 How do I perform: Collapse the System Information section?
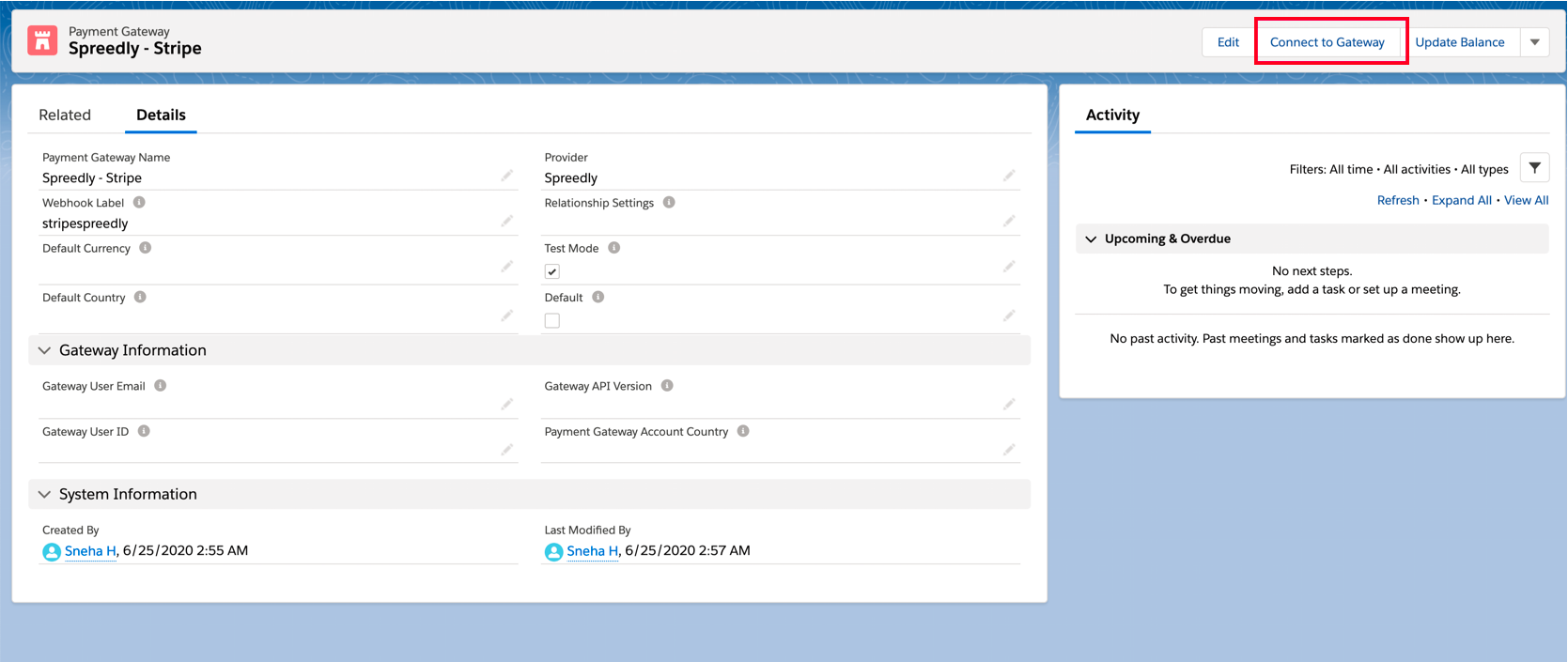point(44,494)
